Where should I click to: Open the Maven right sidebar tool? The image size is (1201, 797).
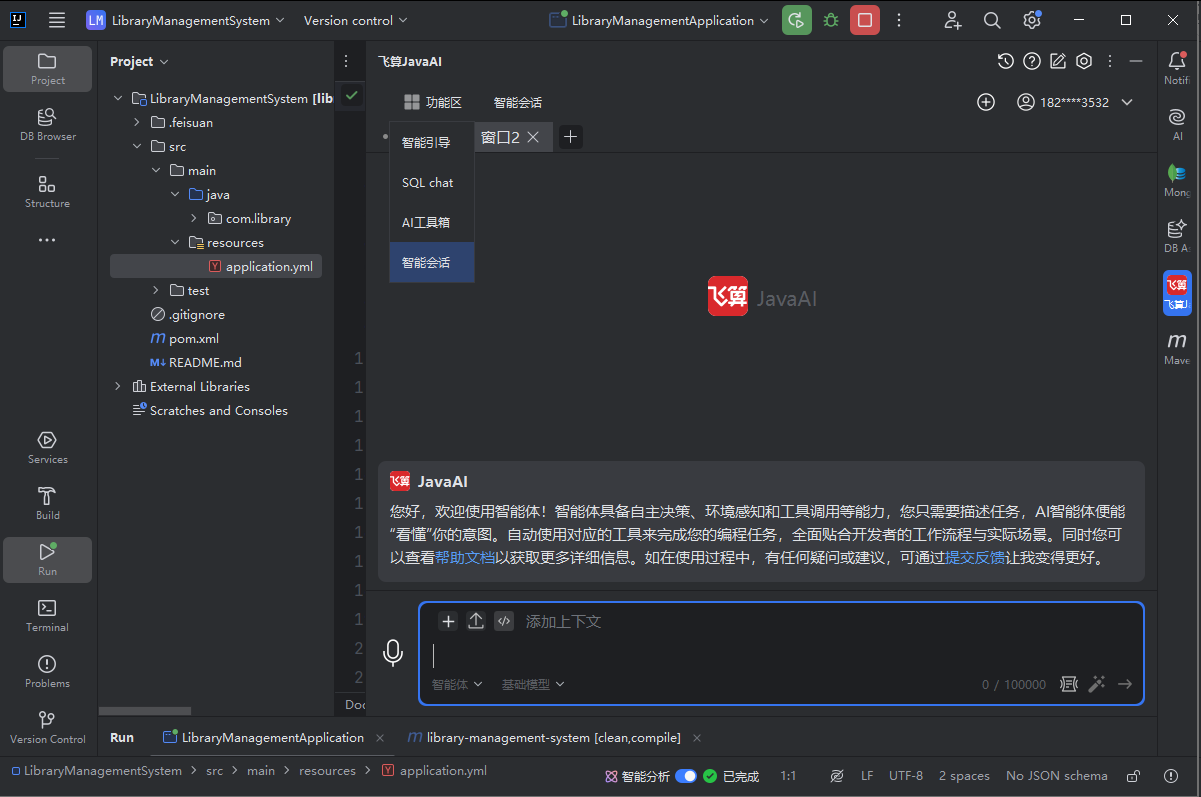[x=1177, y=349]
